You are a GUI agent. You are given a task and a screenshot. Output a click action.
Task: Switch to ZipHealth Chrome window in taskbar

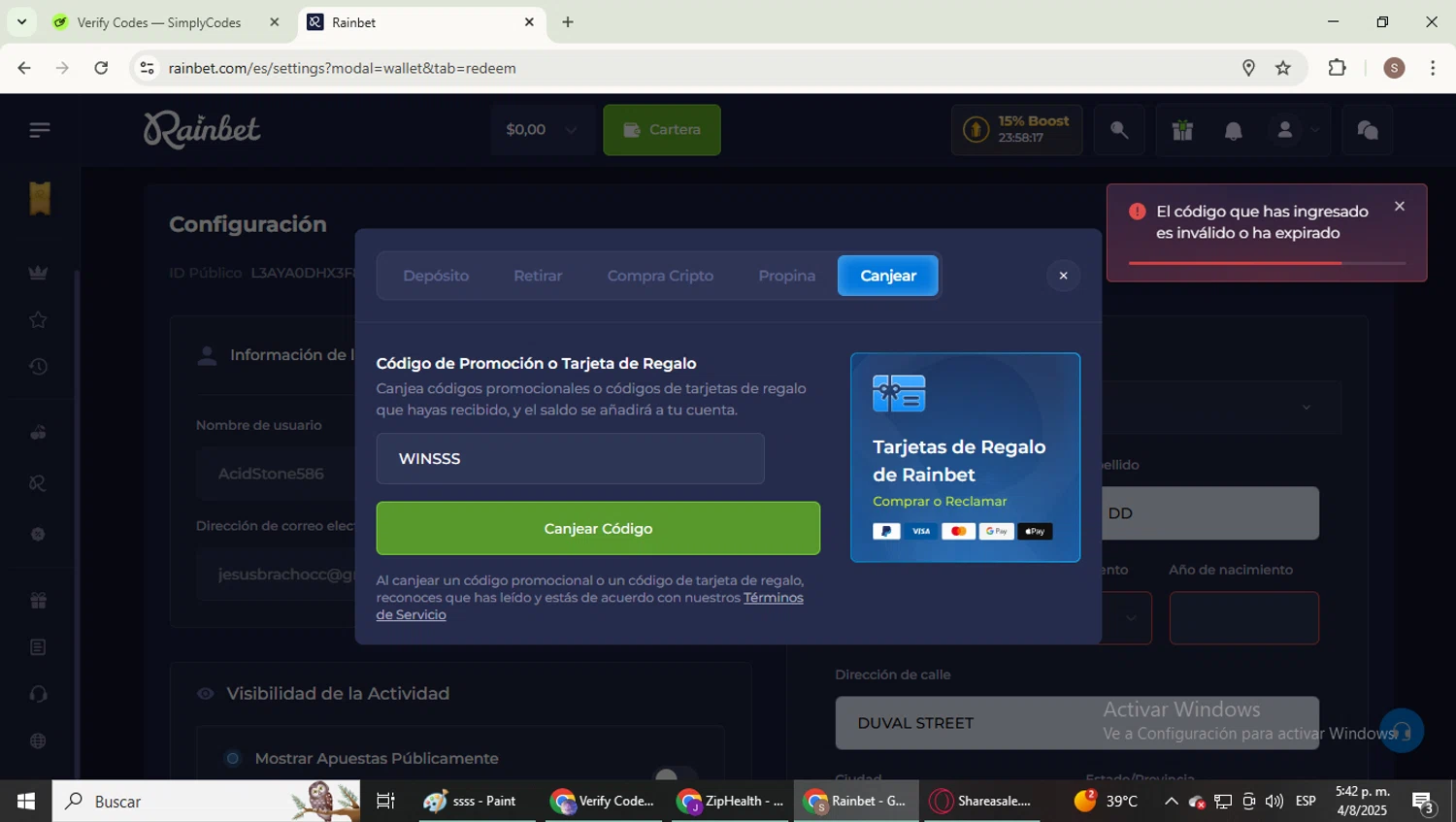pyautogui.click(x=729, y=801)
